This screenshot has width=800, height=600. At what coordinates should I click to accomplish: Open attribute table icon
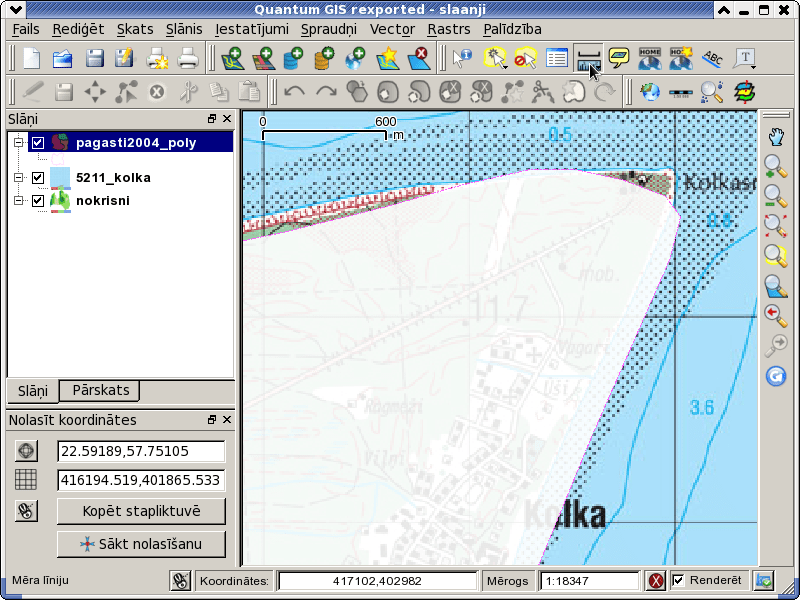557,59
